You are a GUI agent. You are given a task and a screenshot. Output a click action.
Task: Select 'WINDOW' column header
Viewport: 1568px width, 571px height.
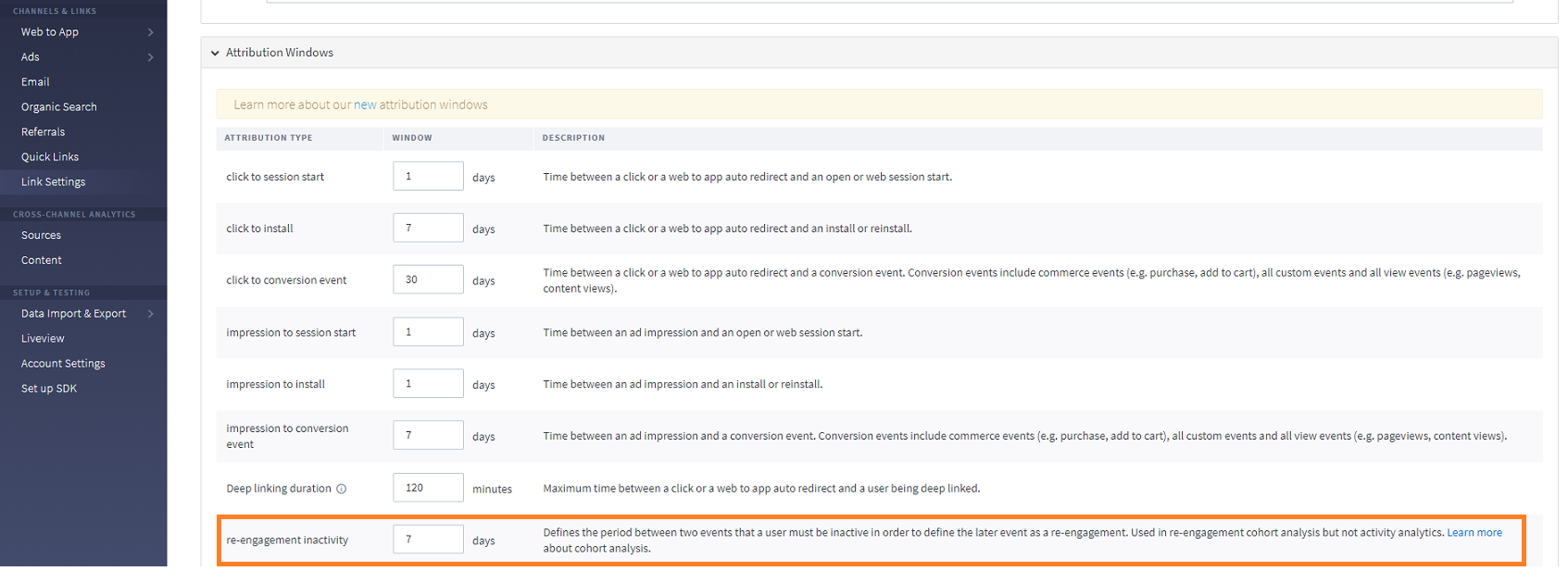pos(412,138)
